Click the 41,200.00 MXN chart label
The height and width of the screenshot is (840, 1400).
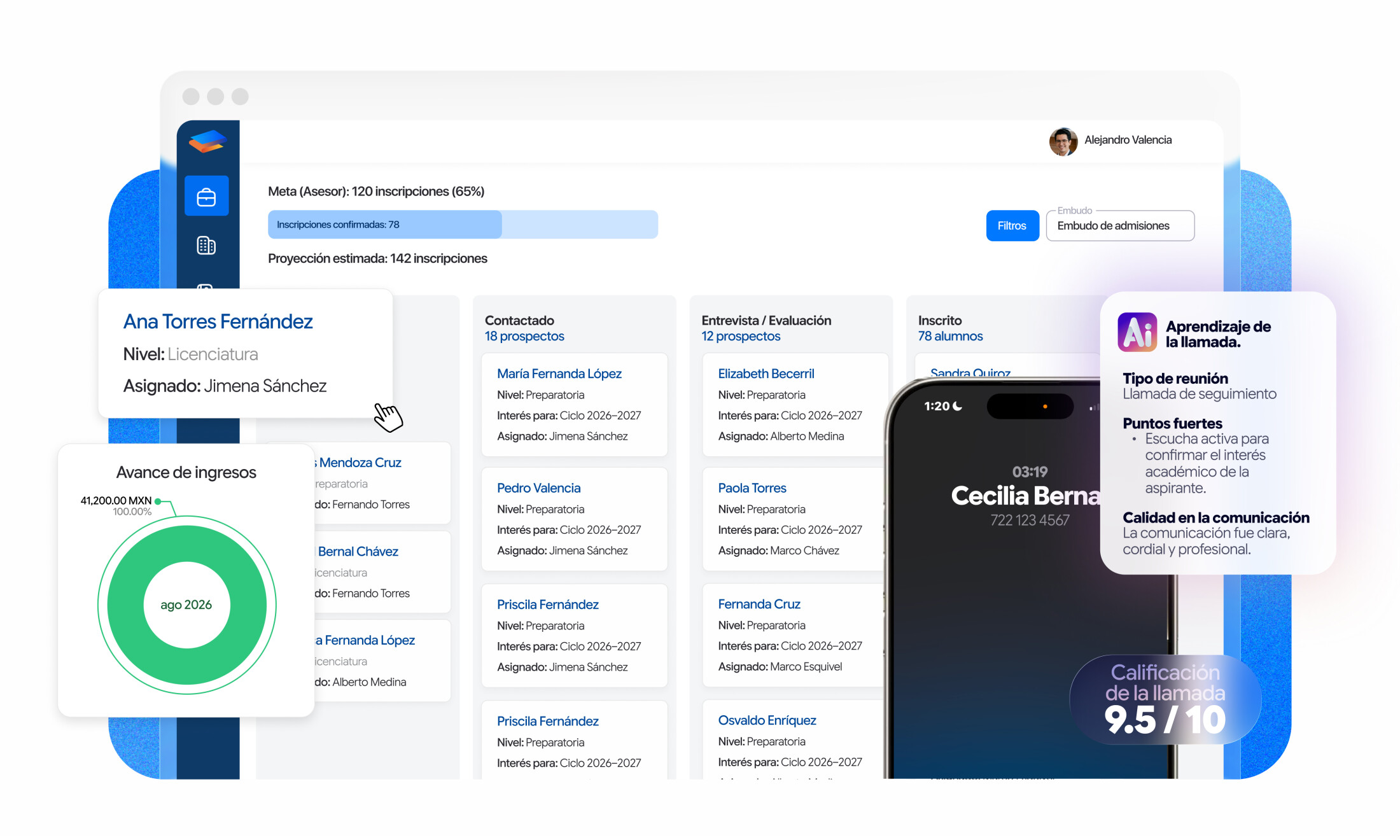116,501
